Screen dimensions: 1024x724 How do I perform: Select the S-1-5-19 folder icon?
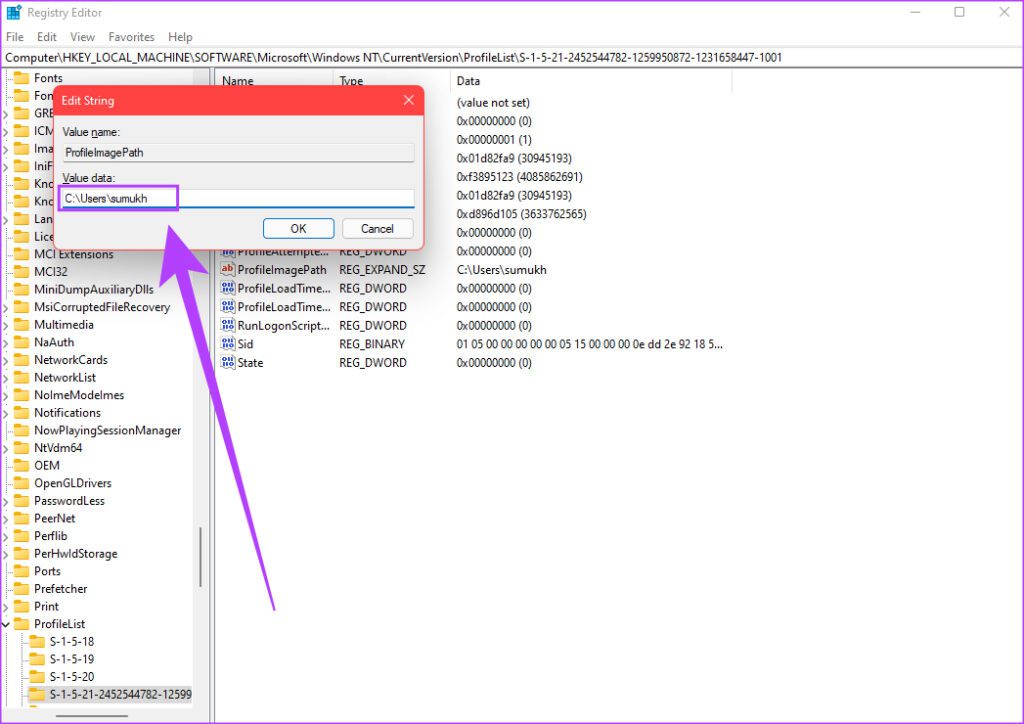38,659
